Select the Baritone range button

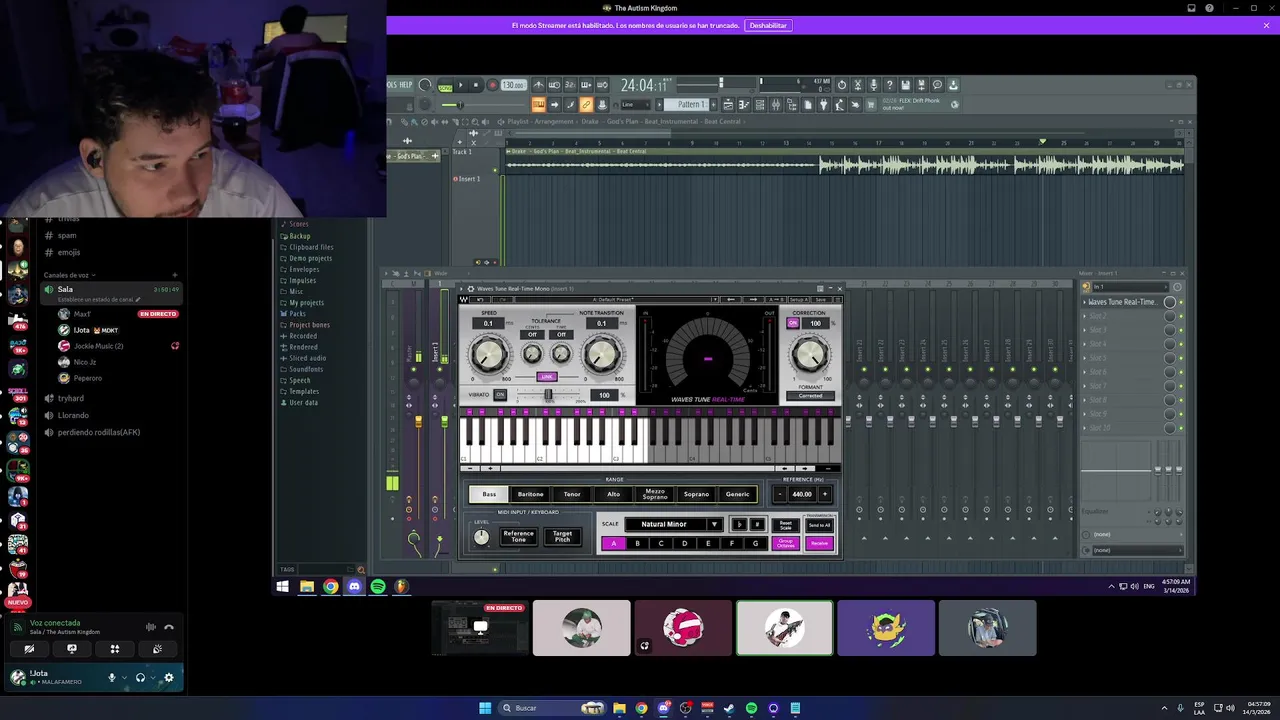tap(530, 494)
